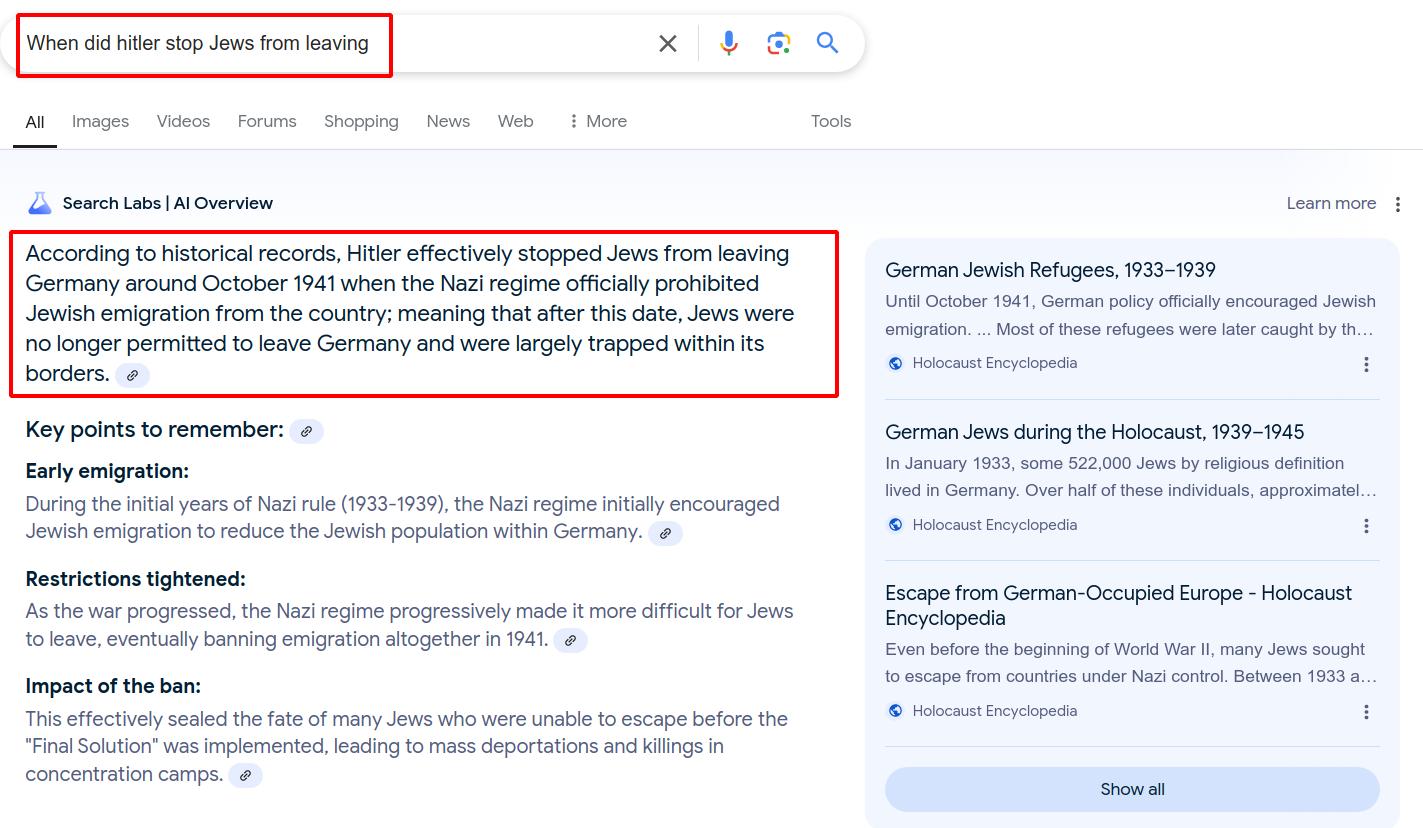This screenshot has width=1423, height=828.
Task: Click source link icon after Early emigration text
Action: coord(665,533)
